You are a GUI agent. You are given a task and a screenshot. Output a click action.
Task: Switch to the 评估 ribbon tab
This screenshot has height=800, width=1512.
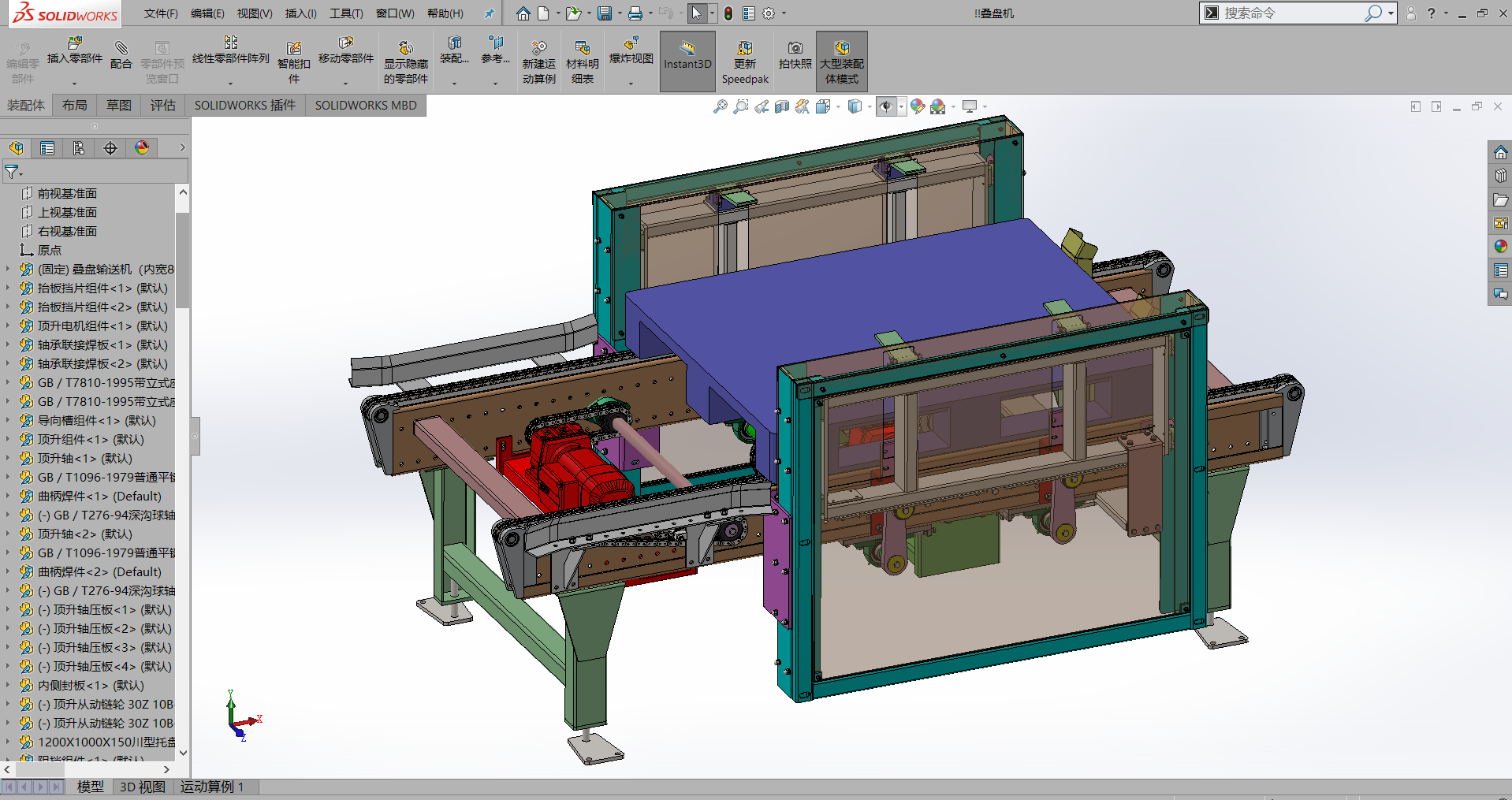(x=162, y=106)
